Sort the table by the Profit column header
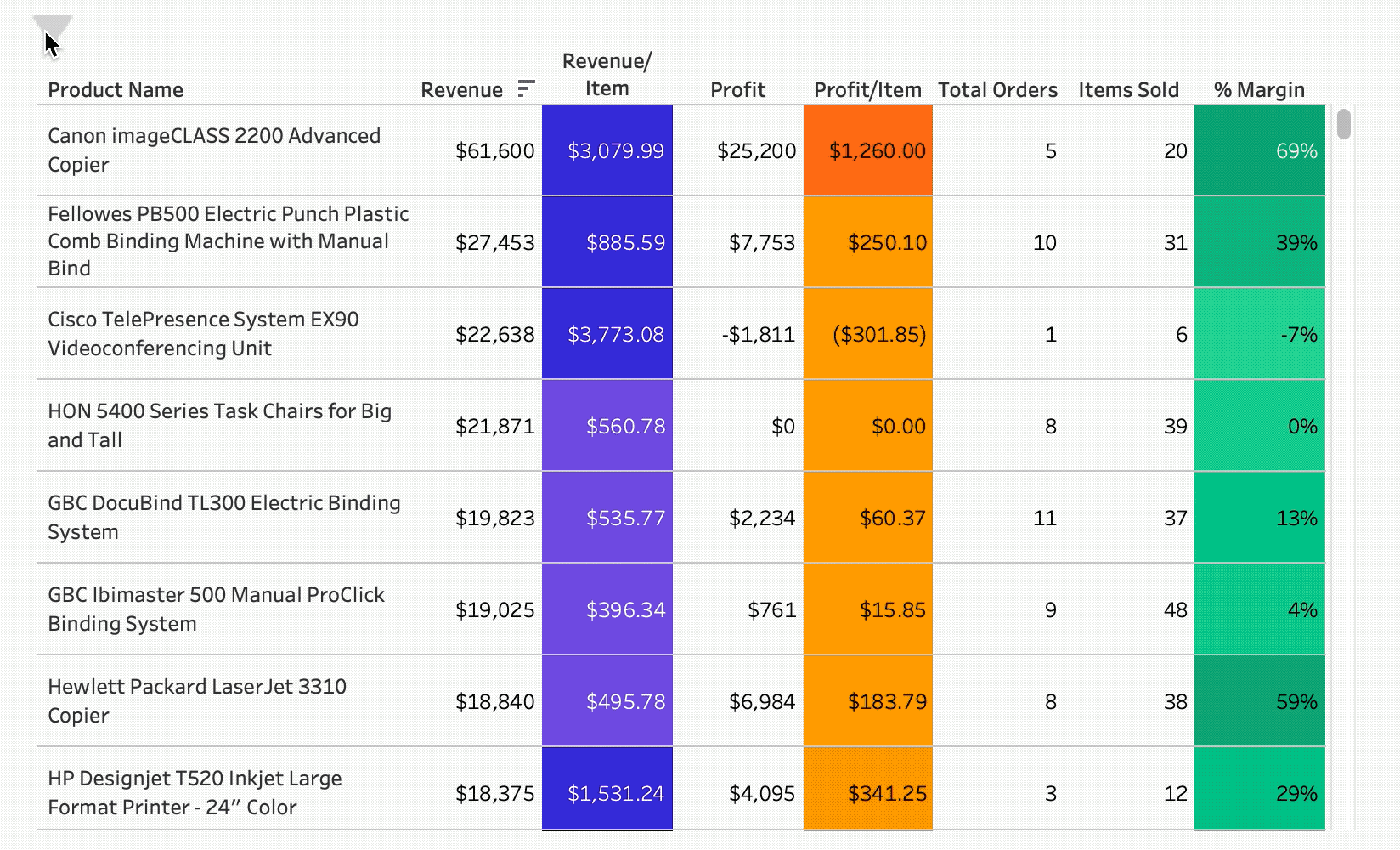The image size is (1400, 850). pyautogui.click(x=738, y=89)
